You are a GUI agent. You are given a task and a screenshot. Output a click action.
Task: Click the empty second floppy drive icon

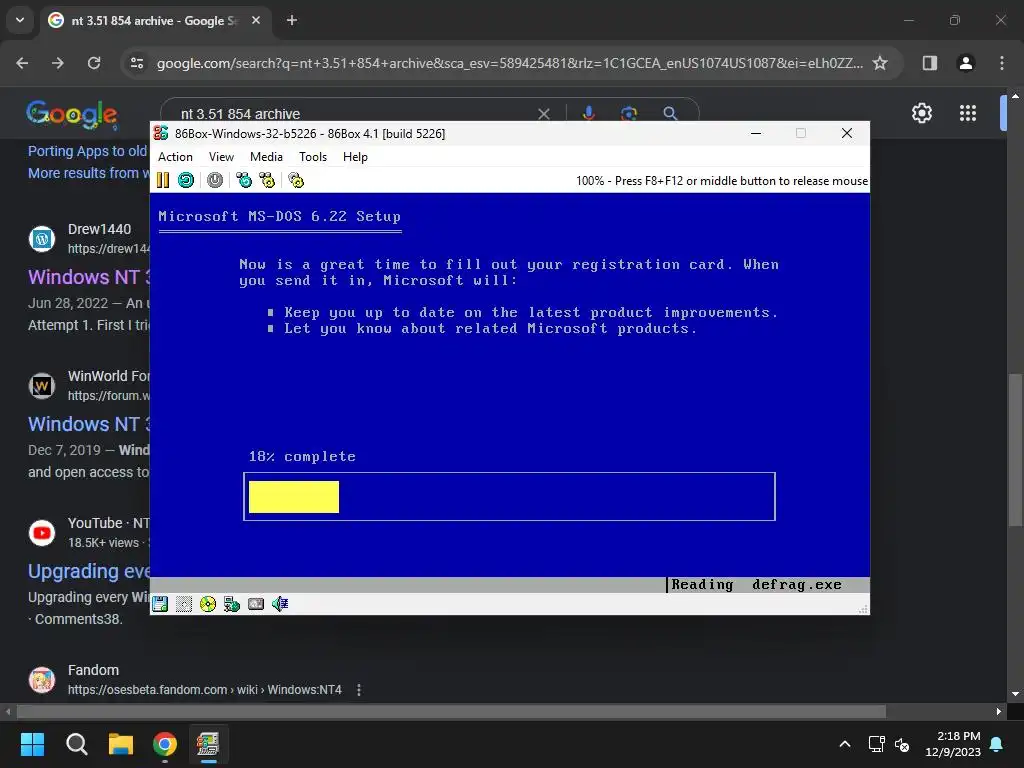(x=184, y=604)
